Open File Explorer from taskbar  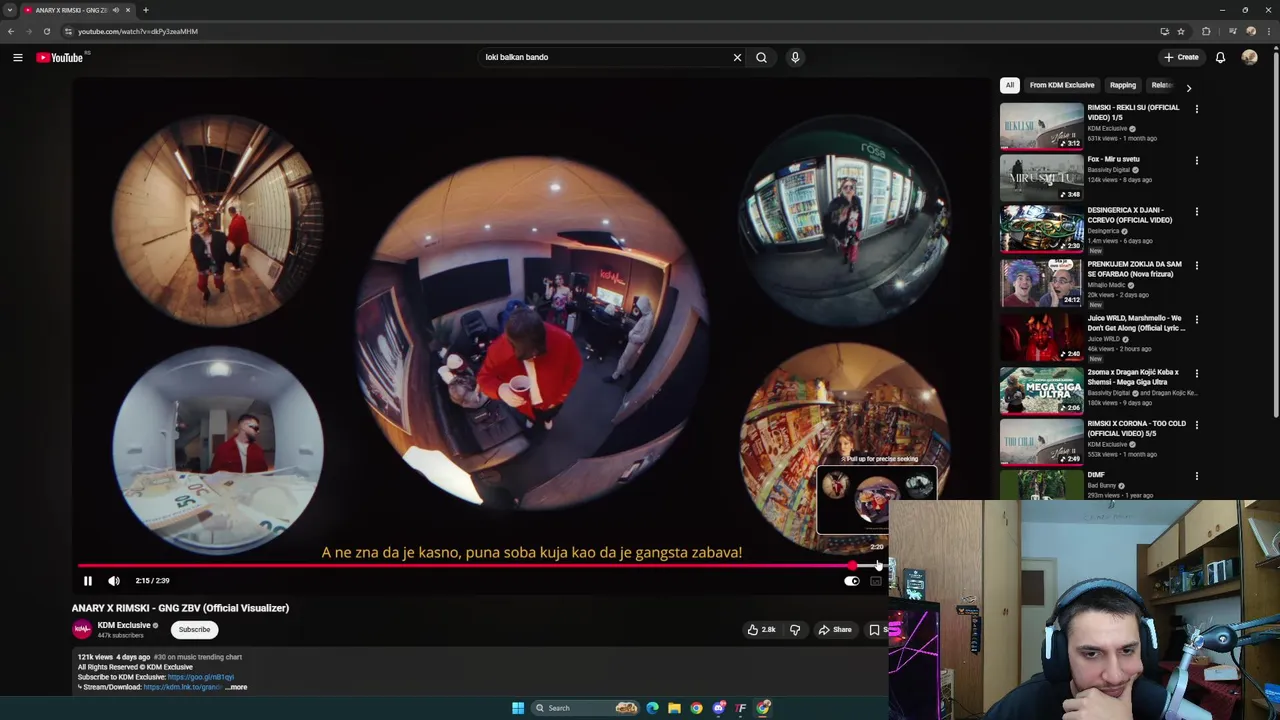(x=674, y=708)
